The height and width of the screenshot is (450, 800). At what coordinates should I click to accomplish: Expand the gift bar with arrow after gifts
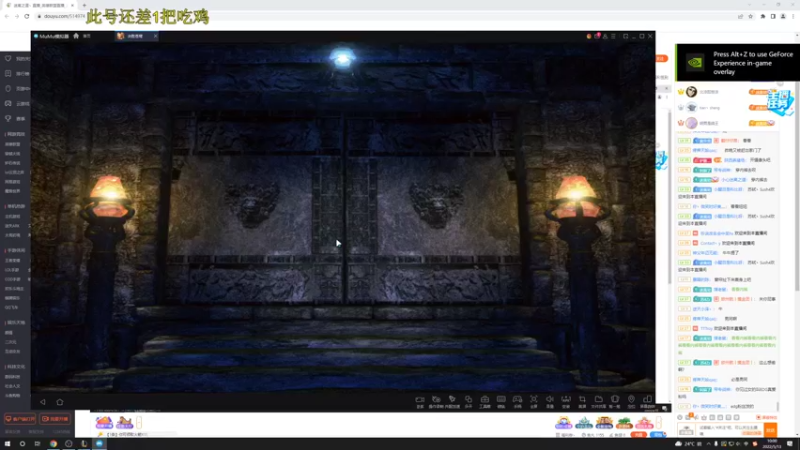coord(659,422)
